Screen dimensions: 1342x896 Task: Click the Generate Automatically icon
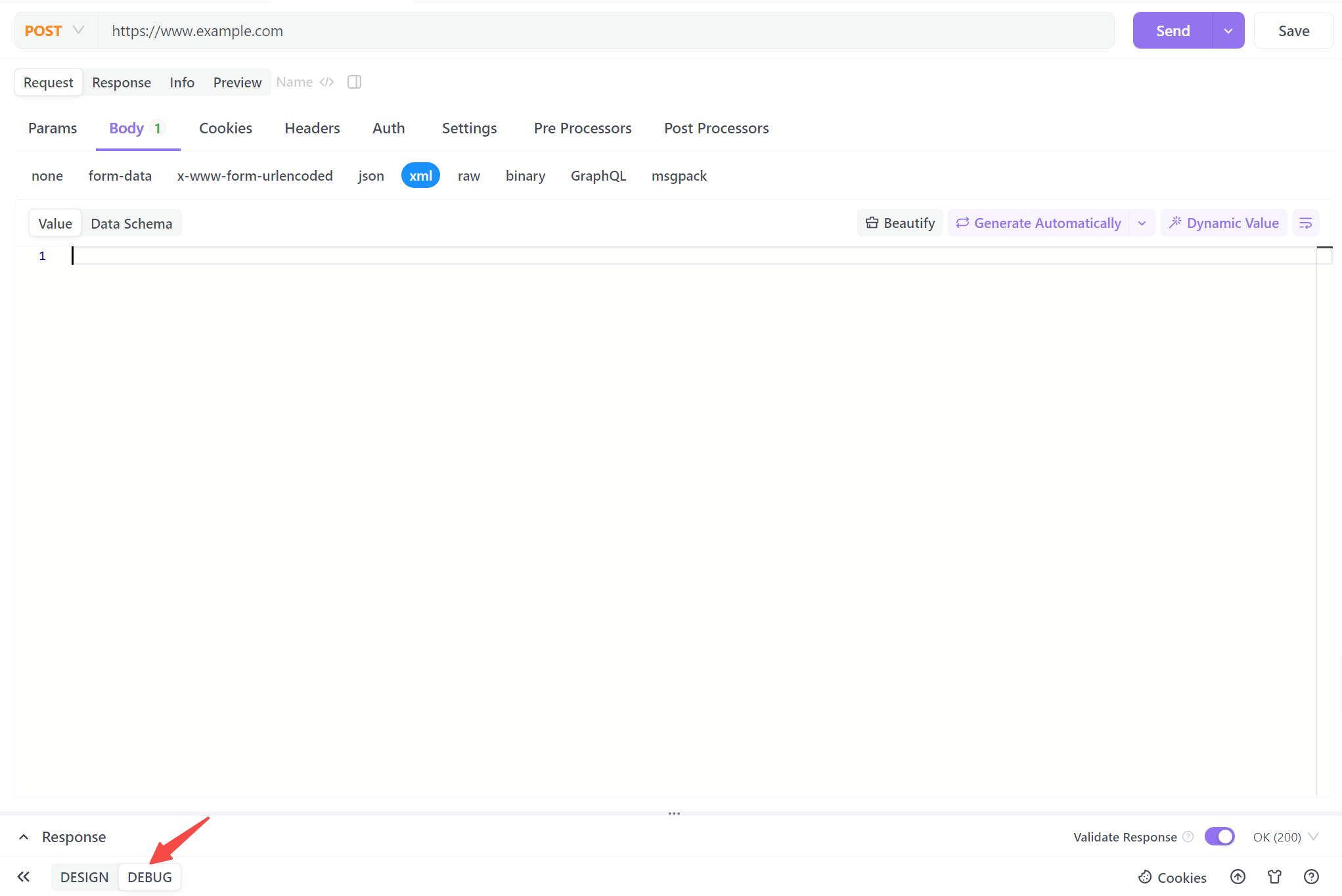962,222
